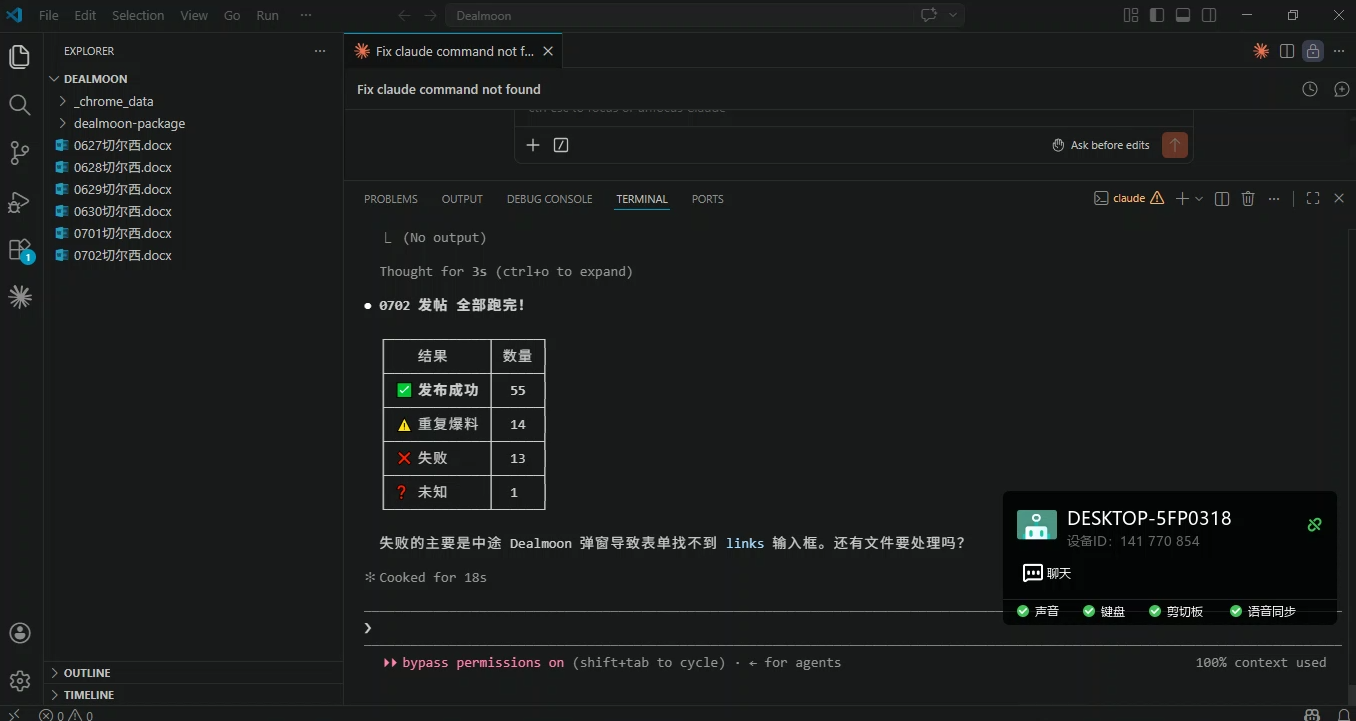Image resolution: width=1356 pixels, height=721 pixels.
Task: Click the Customize Layout icon in the title bar
Action: (1131, 15)
